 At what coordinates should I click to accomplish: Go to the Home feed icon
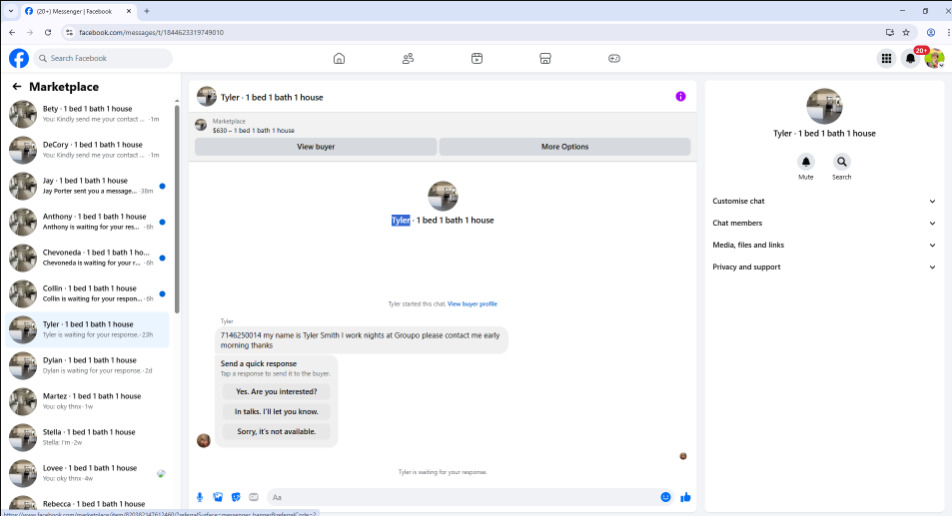[339, 58]
